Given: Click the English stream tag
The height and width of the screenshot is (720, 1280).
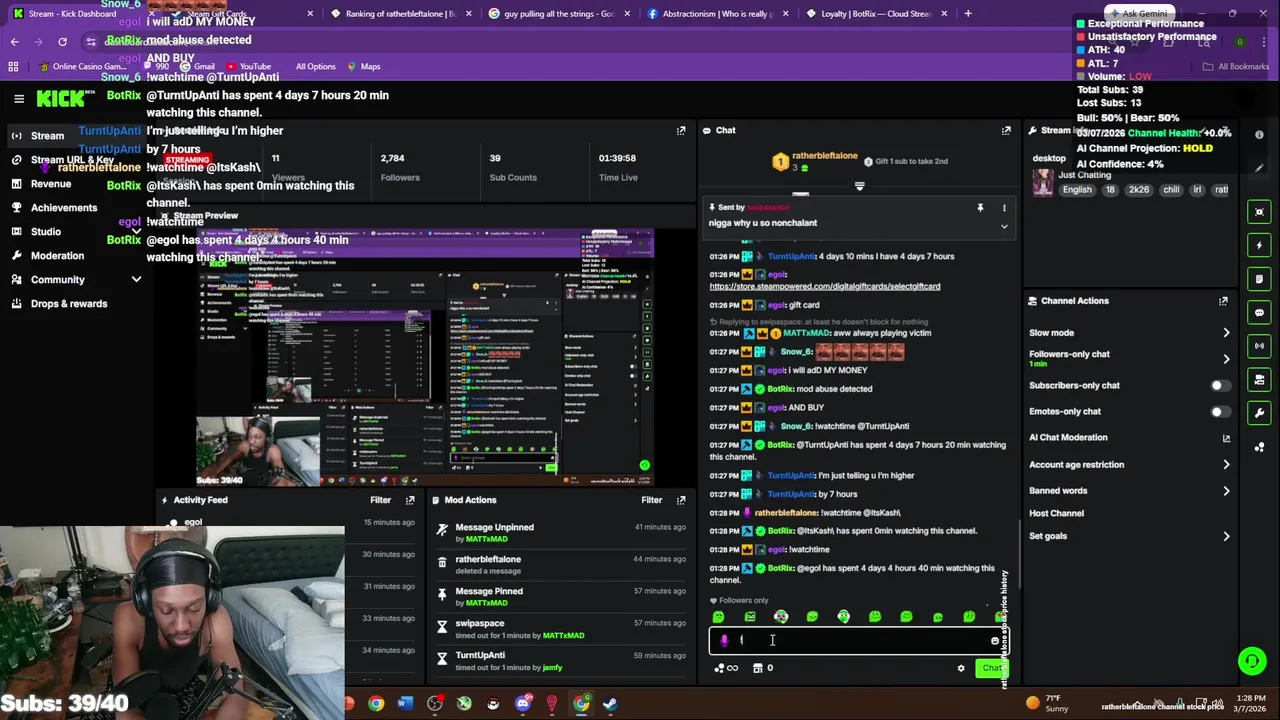Looking at the screenshot, I should 1077,190.
